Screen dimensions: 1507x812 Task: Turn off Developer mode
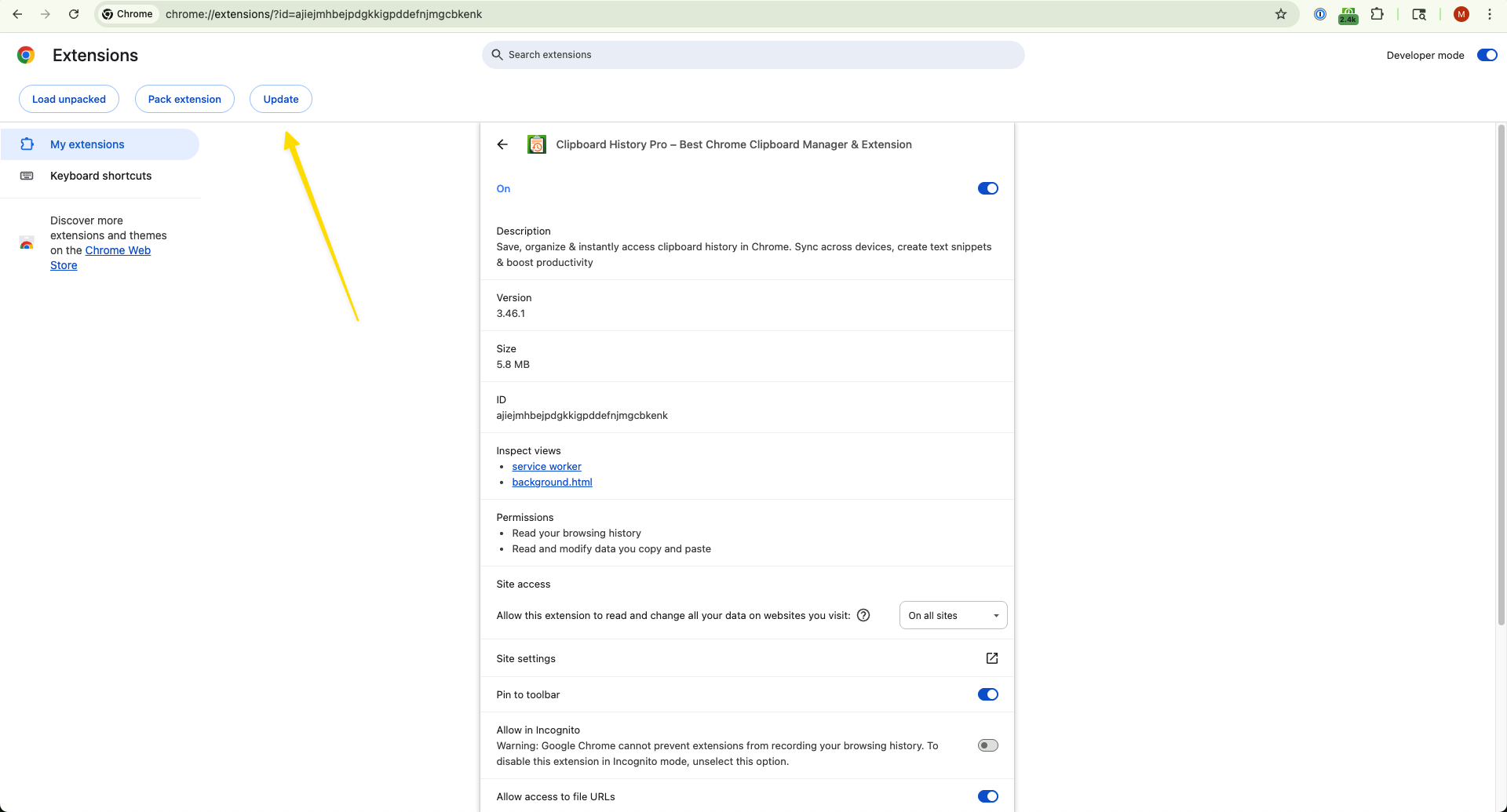click(1487, 55)
